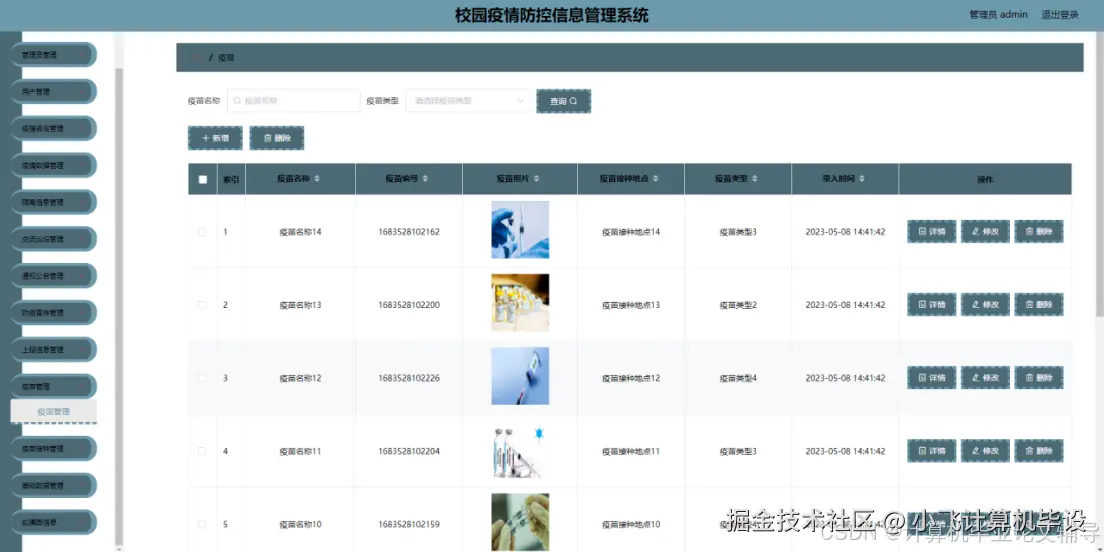The height and width of the screenshot is (552, 1104).
Task: Click 删除 for row 疫苗名称13
Action: pyautogui.click(x=1039, y=305)
